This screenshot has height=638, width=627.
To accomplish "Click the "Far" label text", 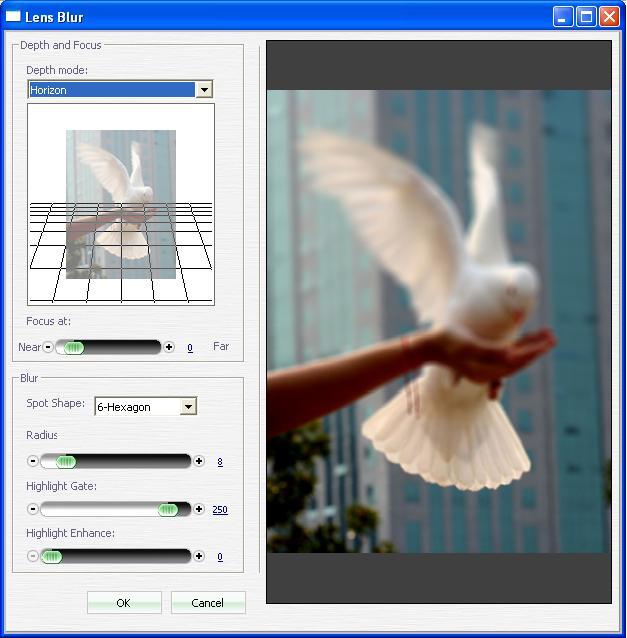I will [x=221, y=346].
